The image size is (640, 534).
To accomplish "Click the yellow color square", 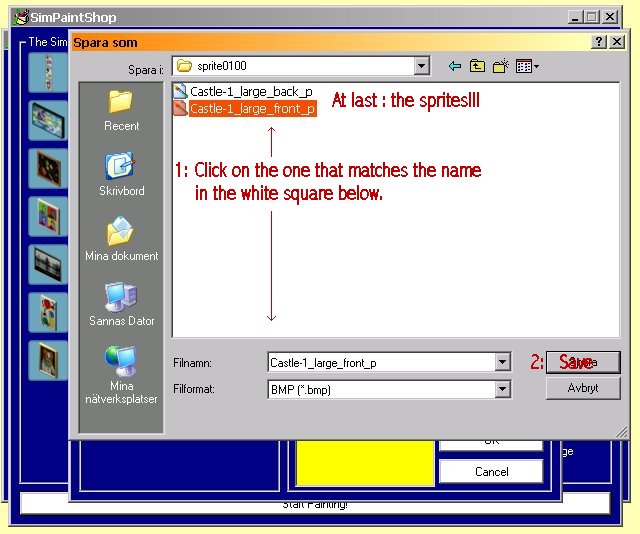I will pyautogui.click(x=365, y=463).
